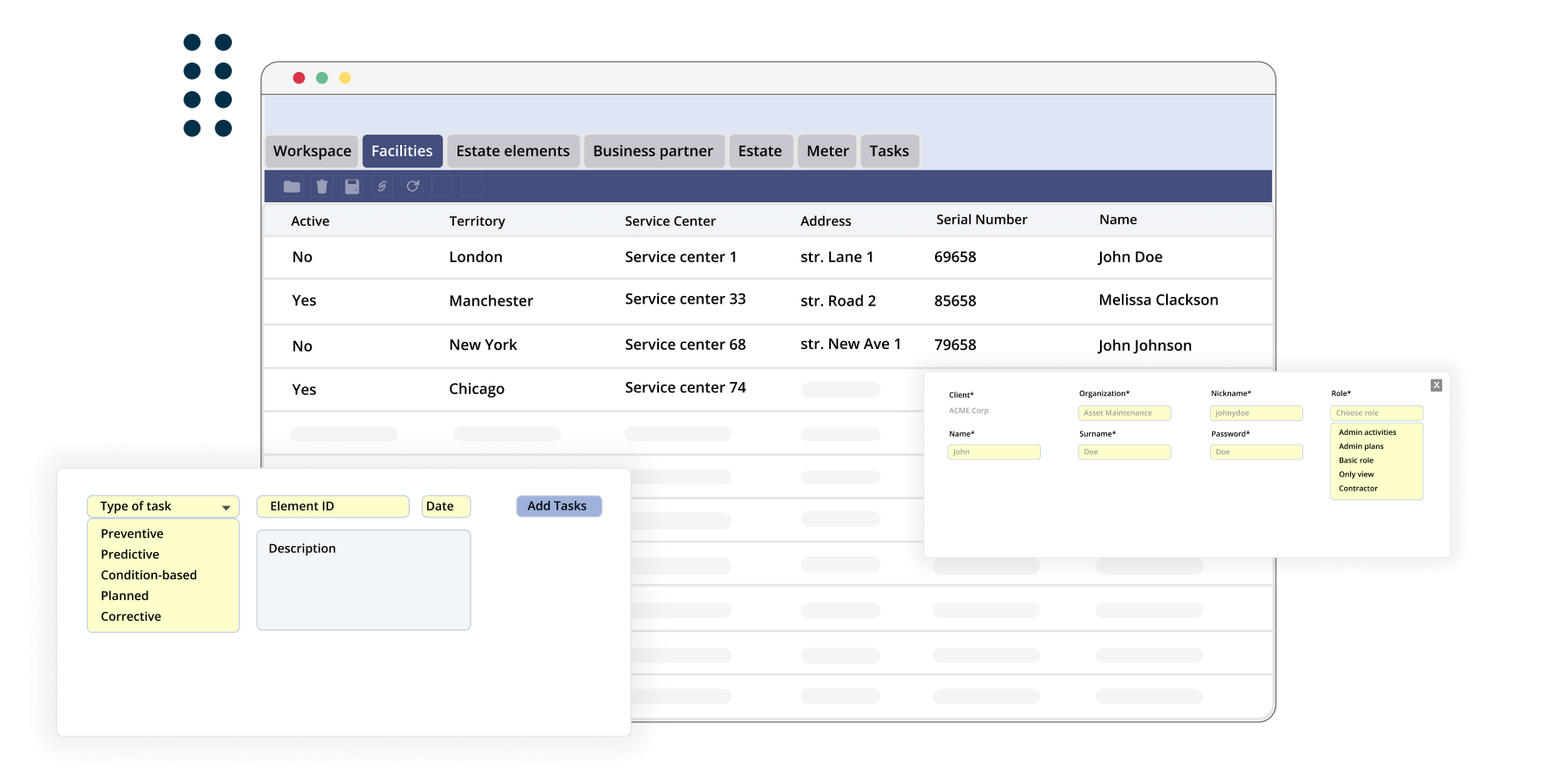The width and height of the screenshot is (1568, 783).
Task: Click the floppy disk save icon
Action: coord(352,187)
